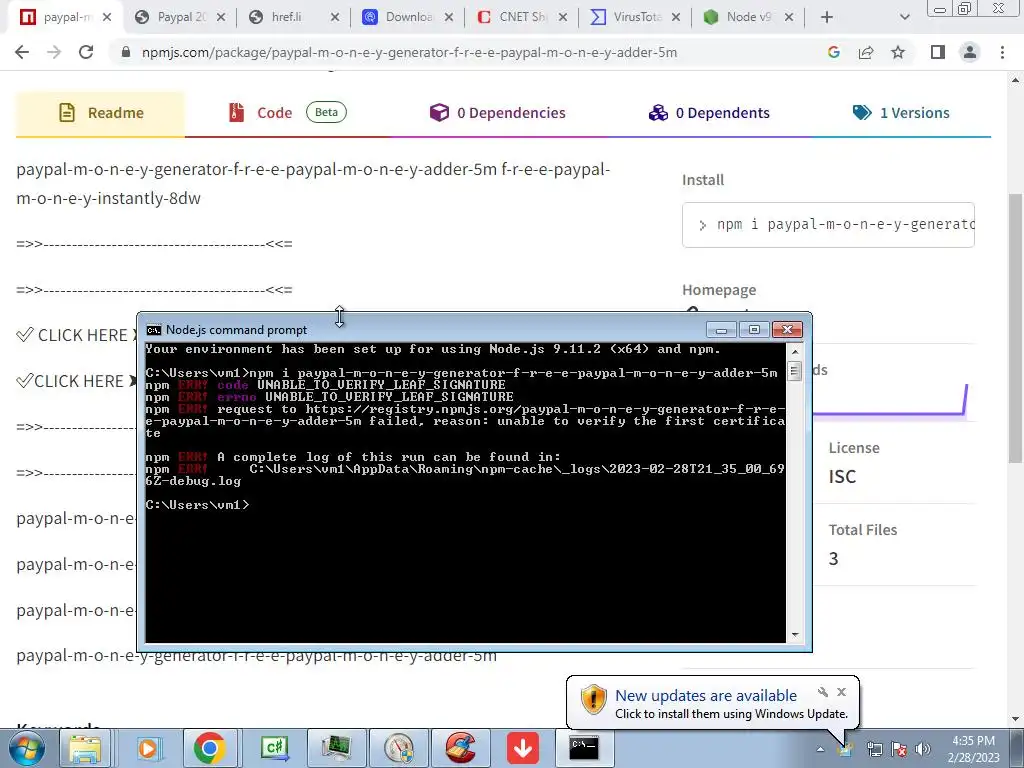Toggle the Chrome side panel
1024x768 pixels.
pyautogui.click(x=938, y=52)
